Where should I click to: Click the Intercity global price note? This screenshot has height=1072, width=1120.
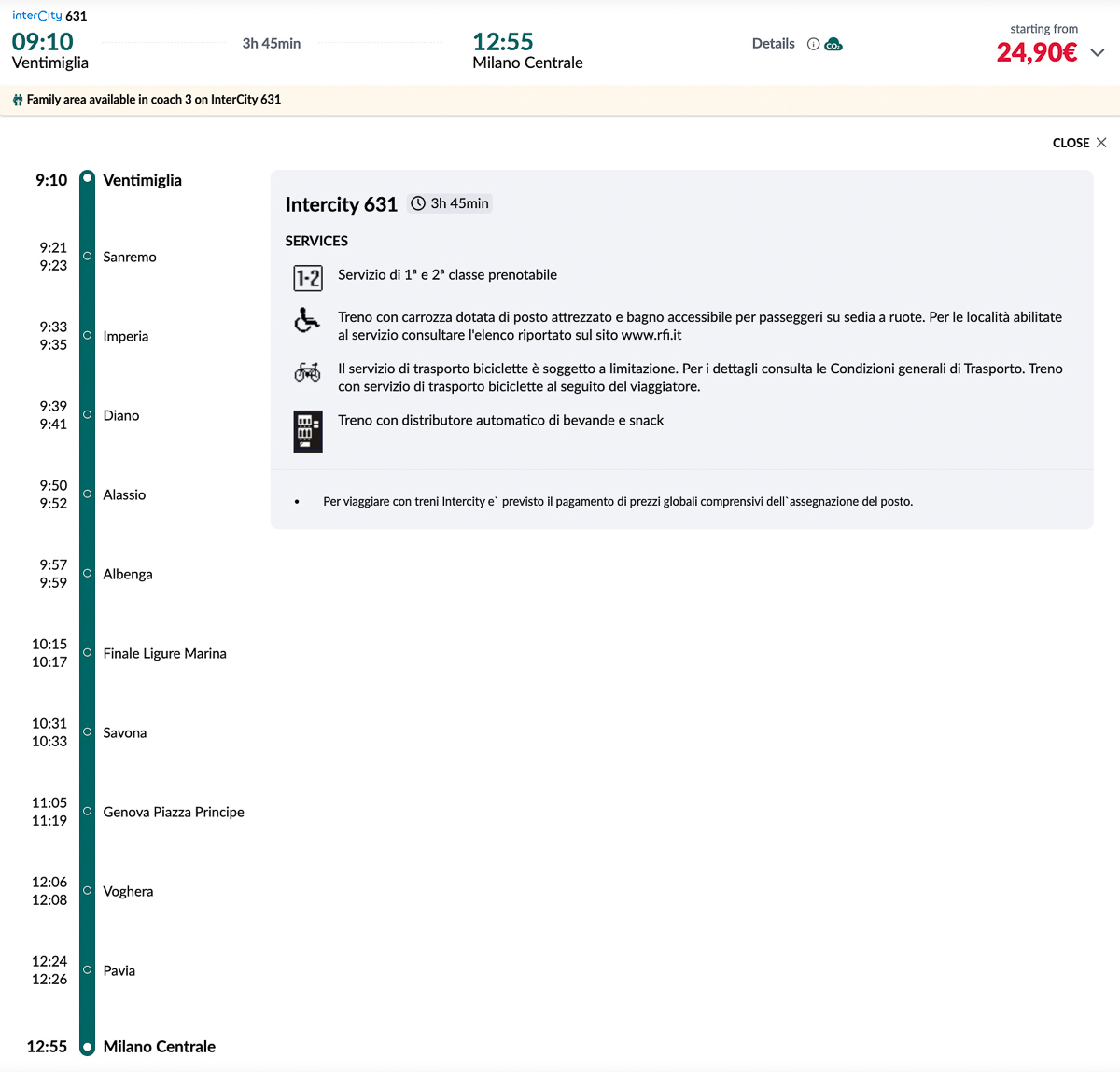pos(618,502)
